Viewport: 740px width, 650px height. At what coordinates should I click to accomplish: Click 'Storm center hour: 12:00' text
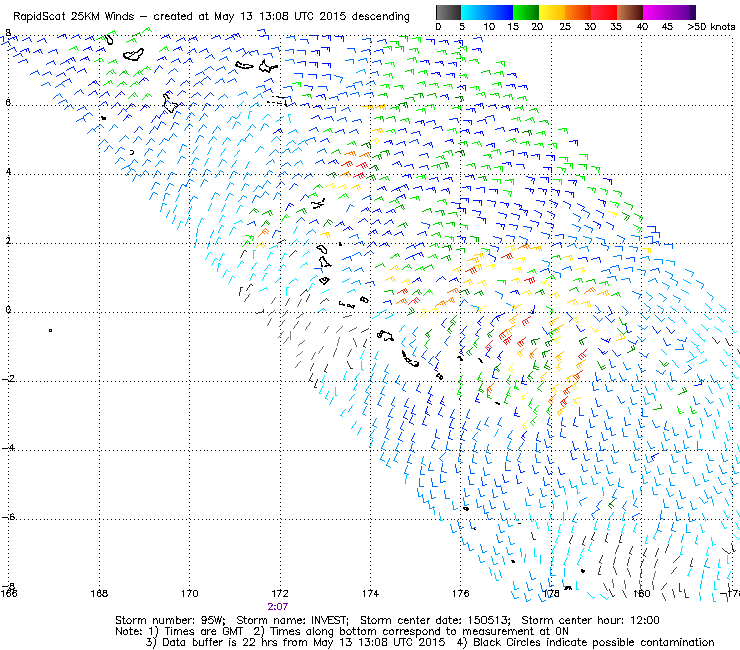pyautogui.click(x=590, y=620)
